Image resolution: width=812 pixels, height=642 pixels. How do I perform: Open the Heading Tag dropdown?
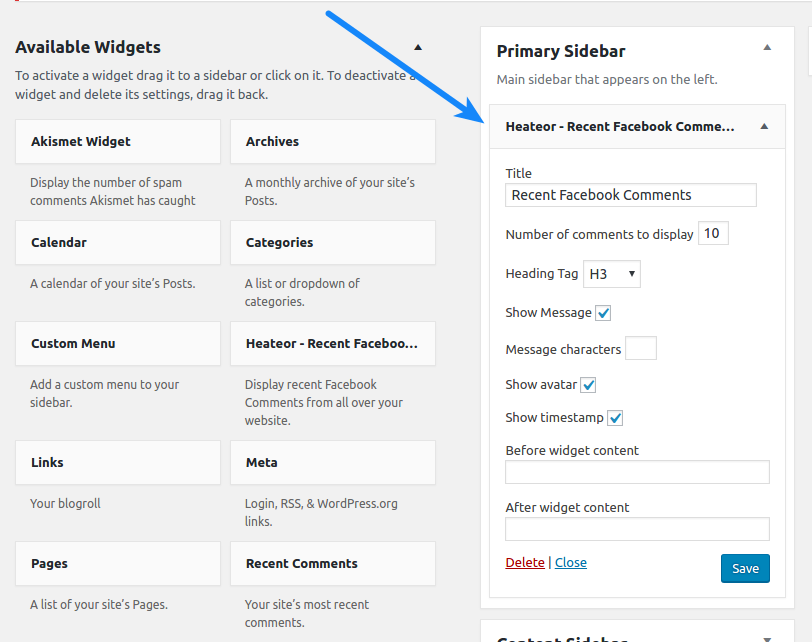pos(611,273)
